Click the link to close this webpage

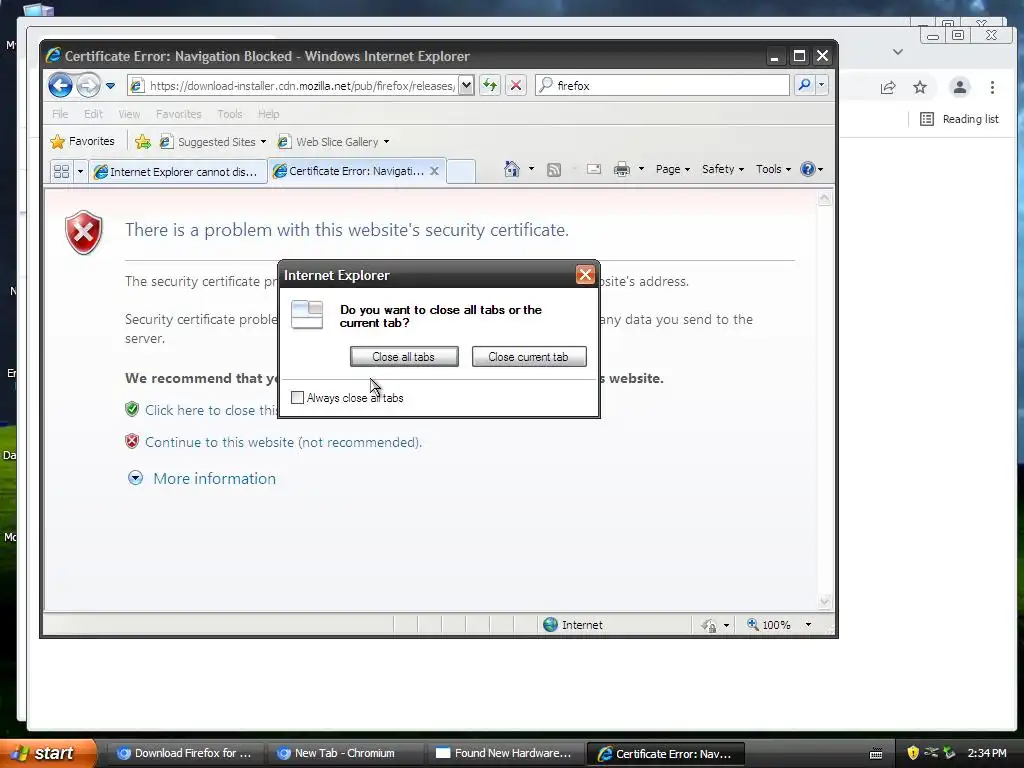click(210, 410)
